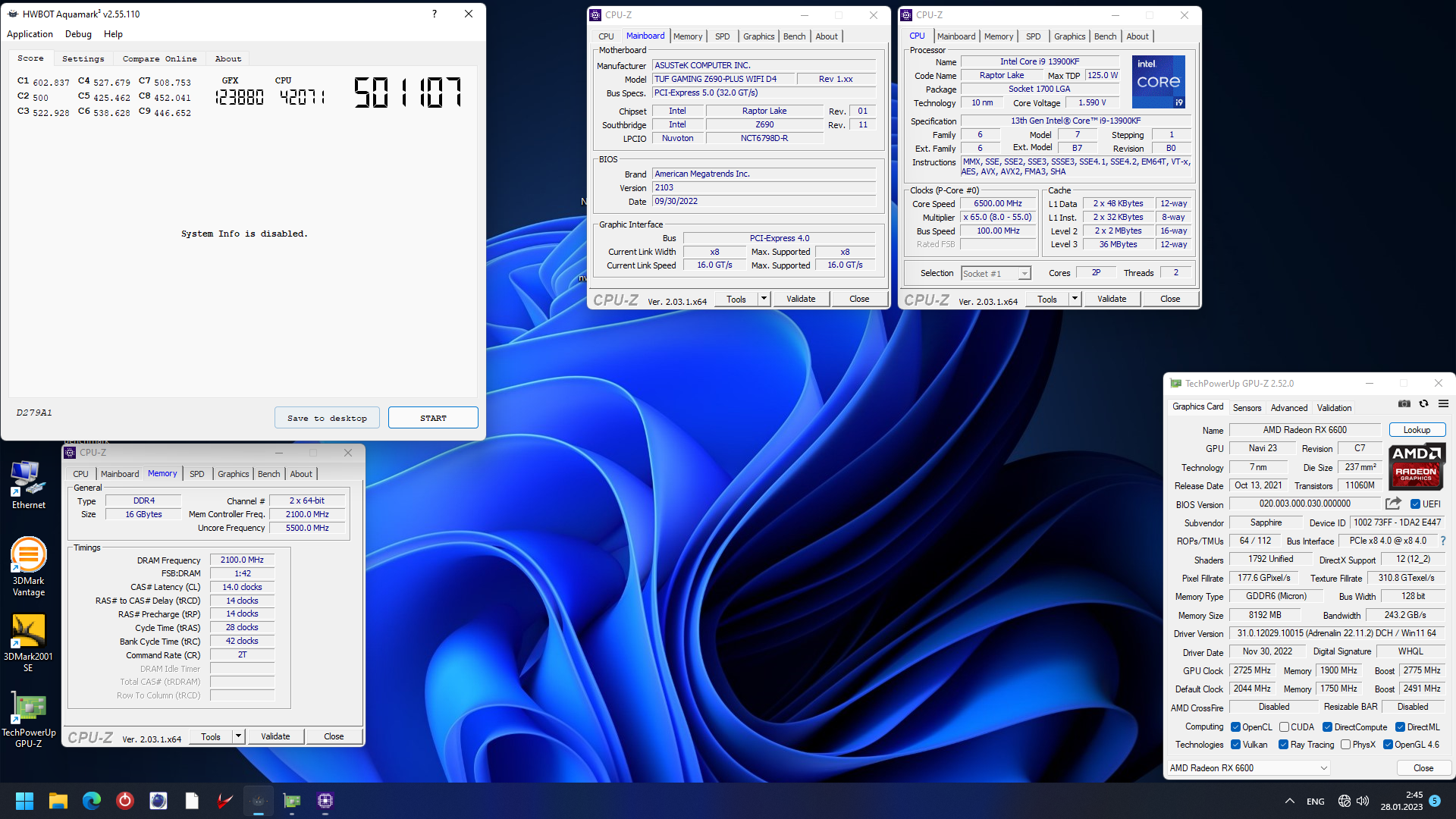Click the red power icon in the taskbar
This screenshot has width=1456, height=819.
[x=125, y=801]
